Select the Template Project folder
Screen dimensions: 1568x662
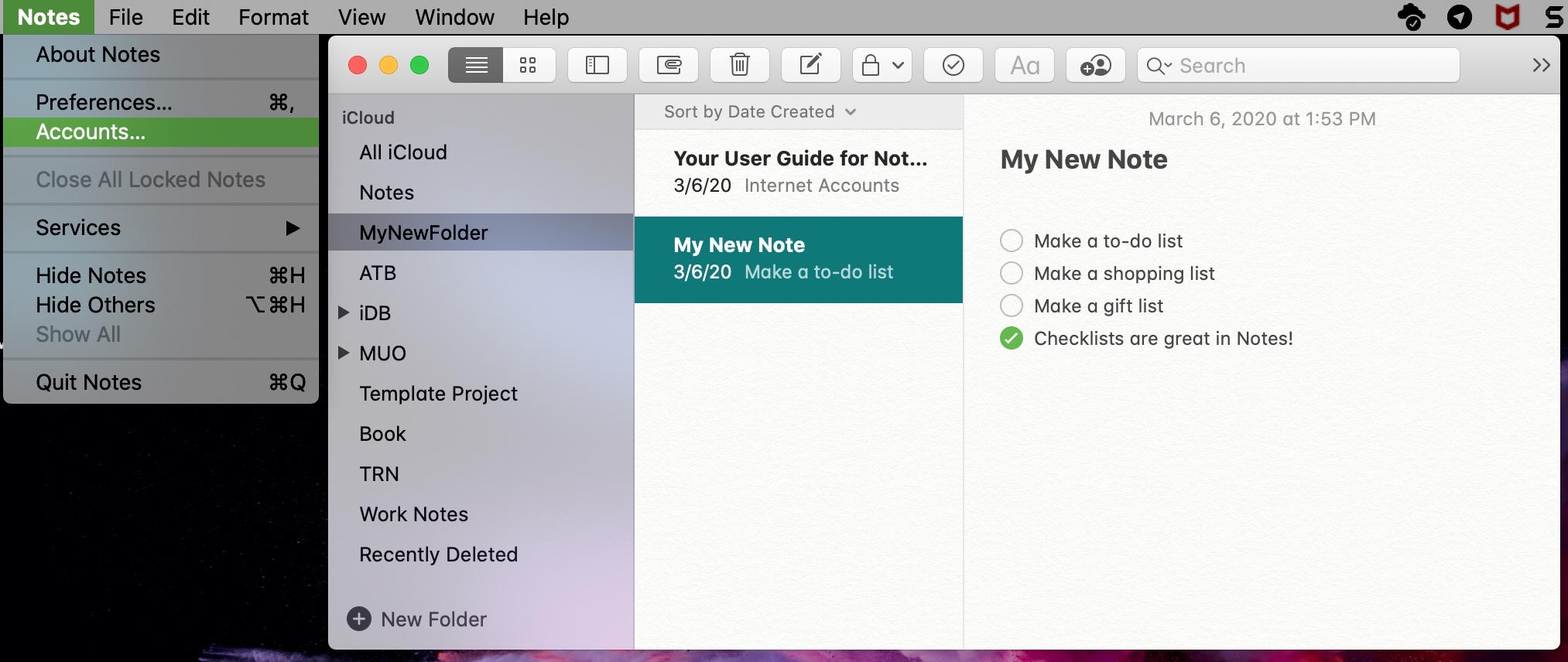click(x=481, y=394)
